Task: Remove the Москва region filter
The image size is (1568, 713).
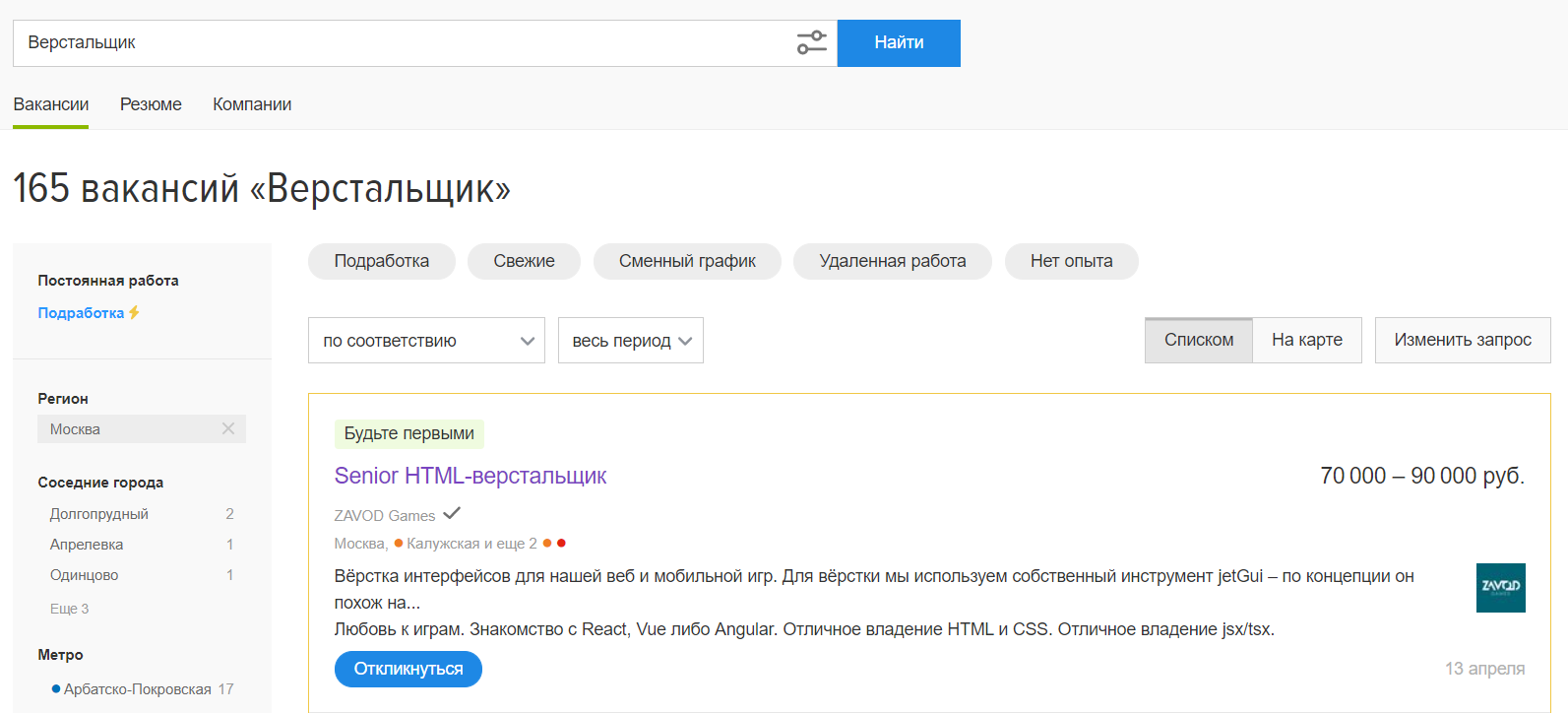Action: point(228,428)
